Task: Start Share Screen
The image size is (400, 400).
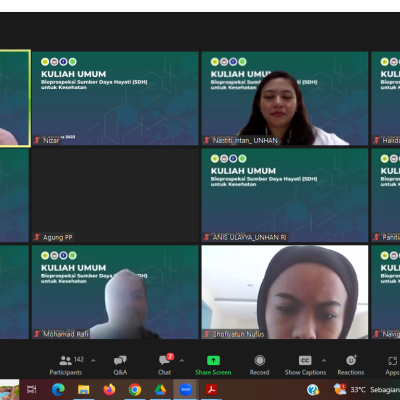Action: click(x=213, y=365)
